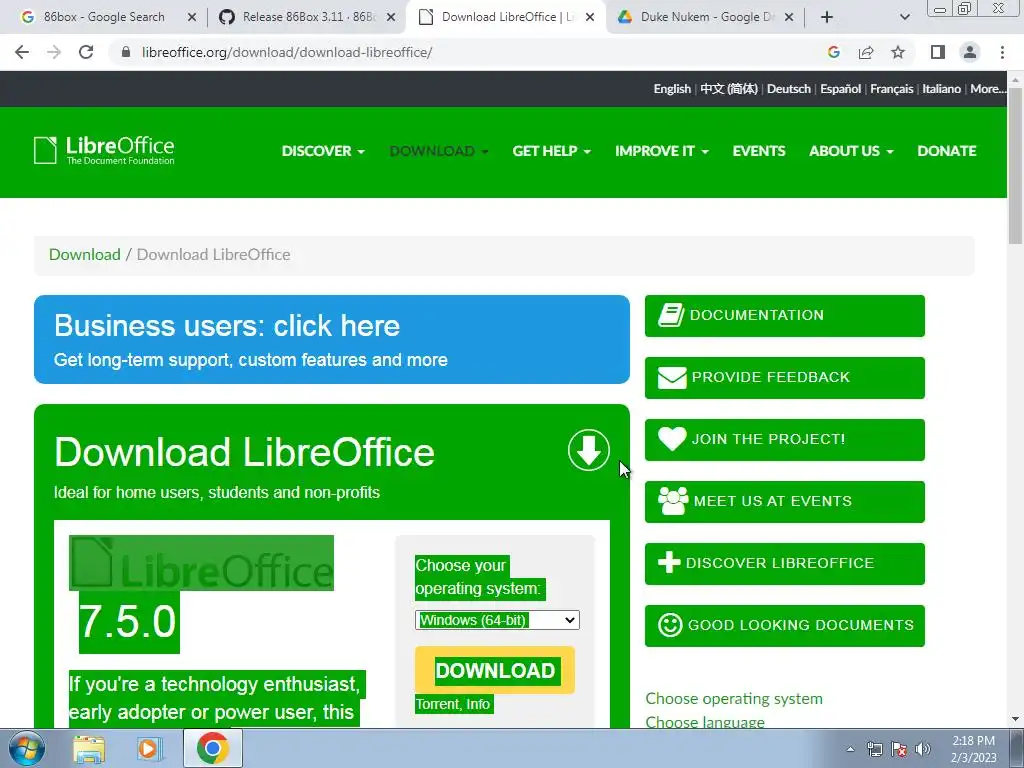Screen dimensions: 1024x768
Task: Click the padlock site info icon
Action: click(126, 52)
